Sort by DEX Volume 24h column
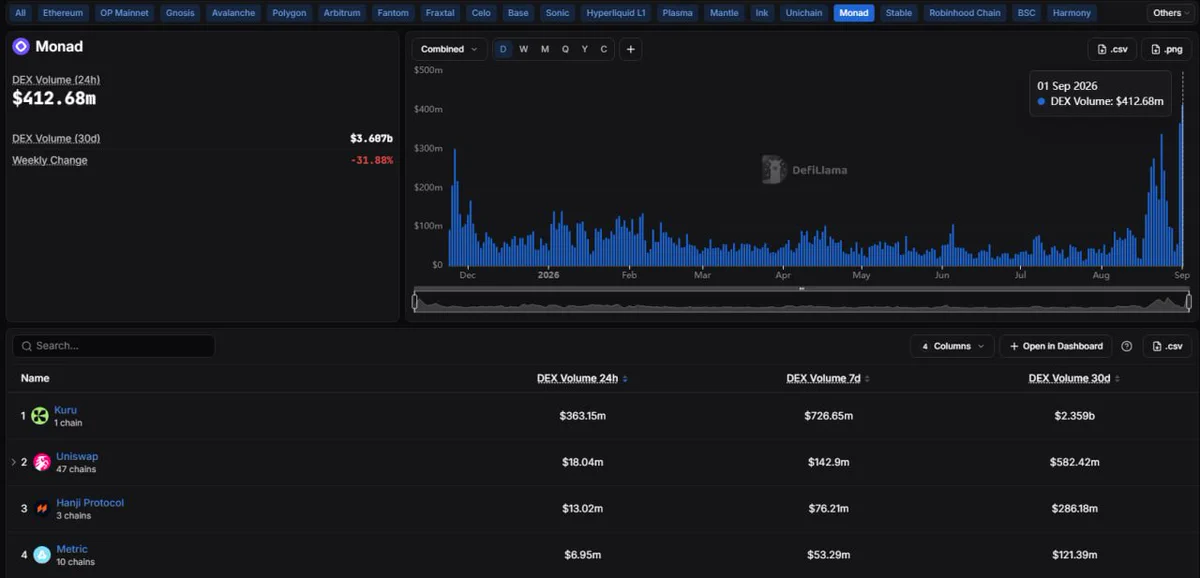 point(582,378)
